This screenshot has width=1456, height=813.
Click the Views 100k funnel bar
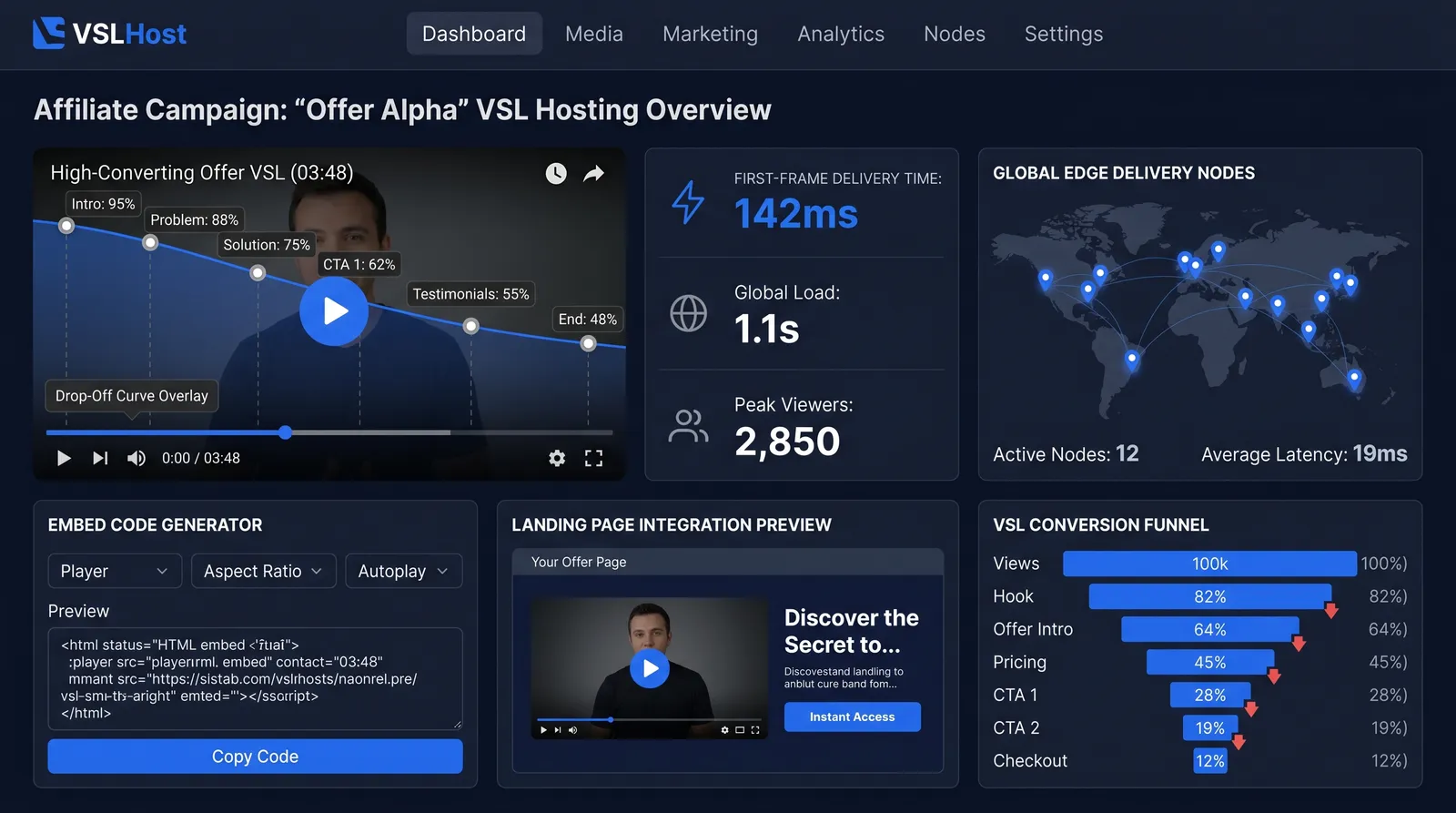1209,564
